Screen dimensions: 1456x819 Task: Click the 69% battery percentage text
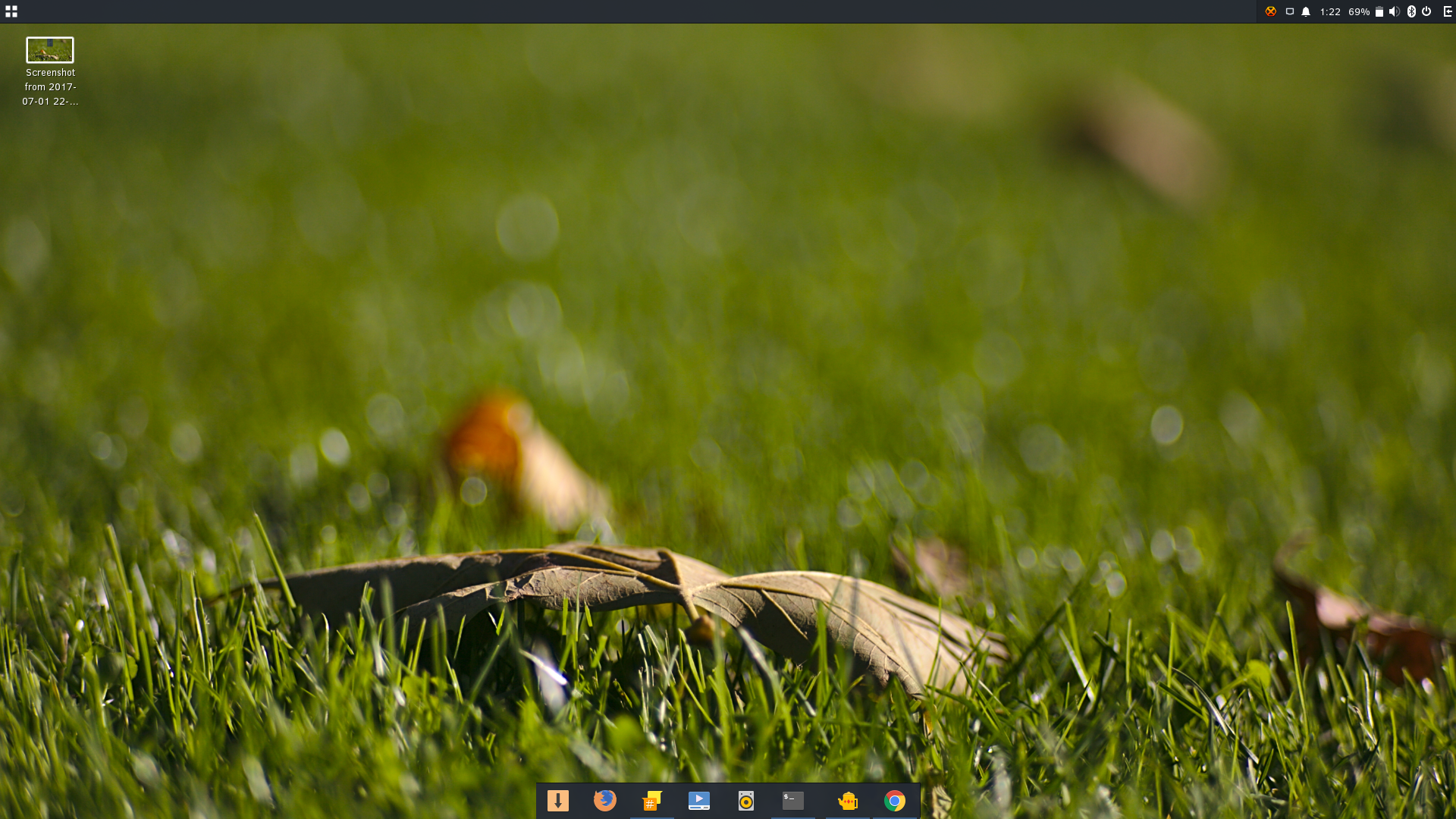[x=1359, y=12]
